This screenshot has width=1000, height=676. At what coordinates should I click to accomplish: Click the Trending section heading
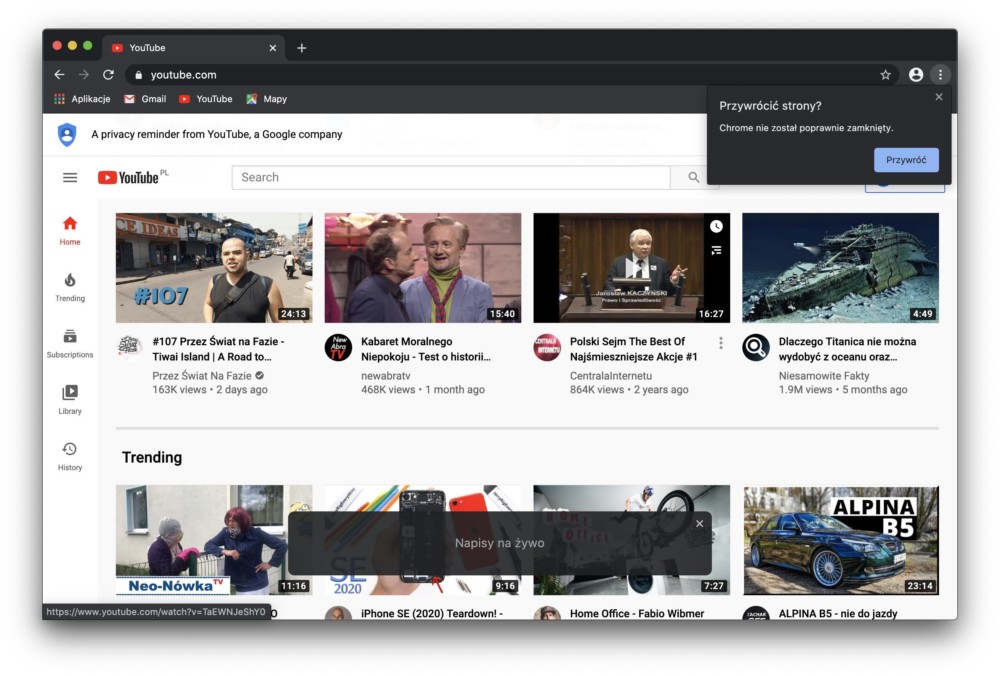(152, 457)
